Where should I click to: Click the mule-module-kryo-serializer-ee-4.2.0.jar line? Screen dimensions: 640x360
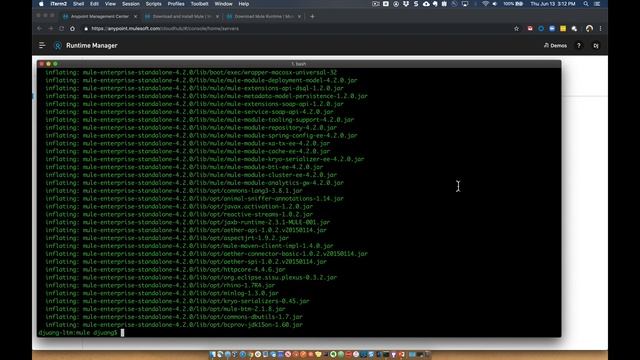[x=204, y=159]
